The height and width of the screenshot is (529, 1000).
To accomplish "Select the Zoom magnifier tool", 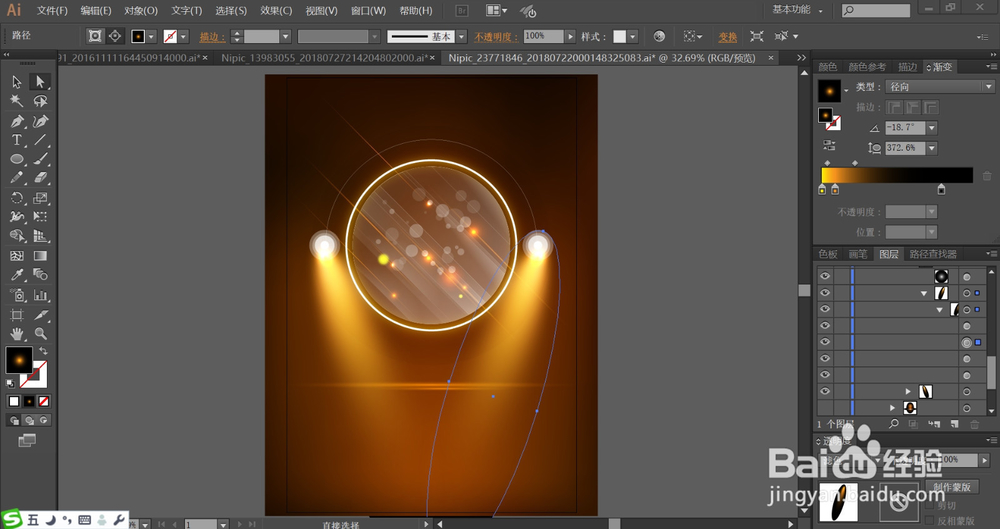I will pyautogui.click(x=40, y=333).
